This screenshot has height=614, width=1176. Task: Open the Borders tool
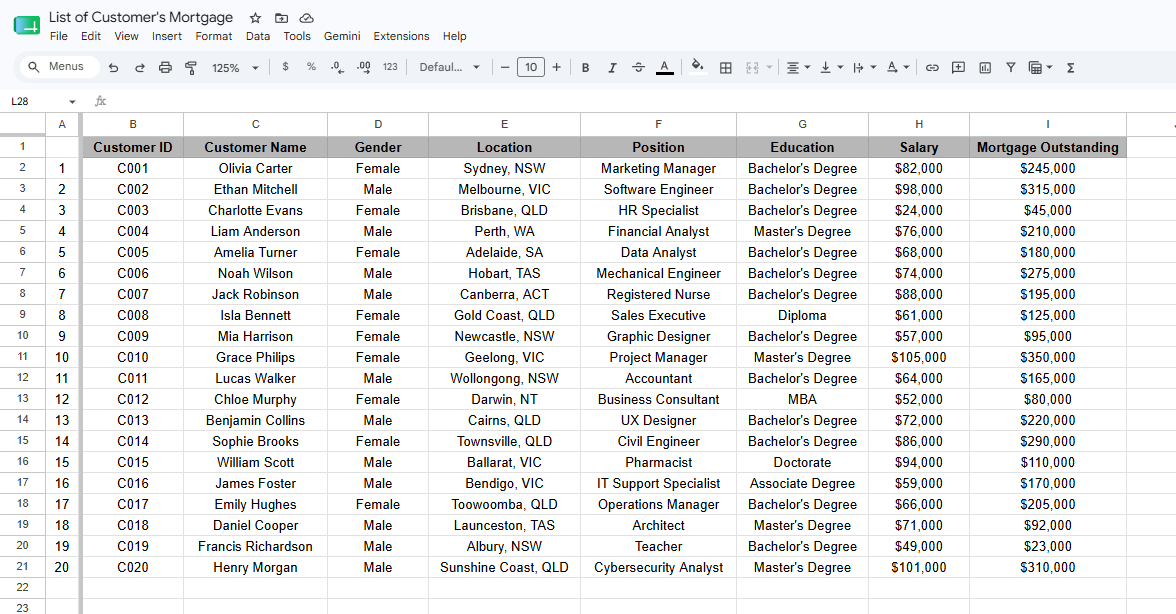(725, 67)
